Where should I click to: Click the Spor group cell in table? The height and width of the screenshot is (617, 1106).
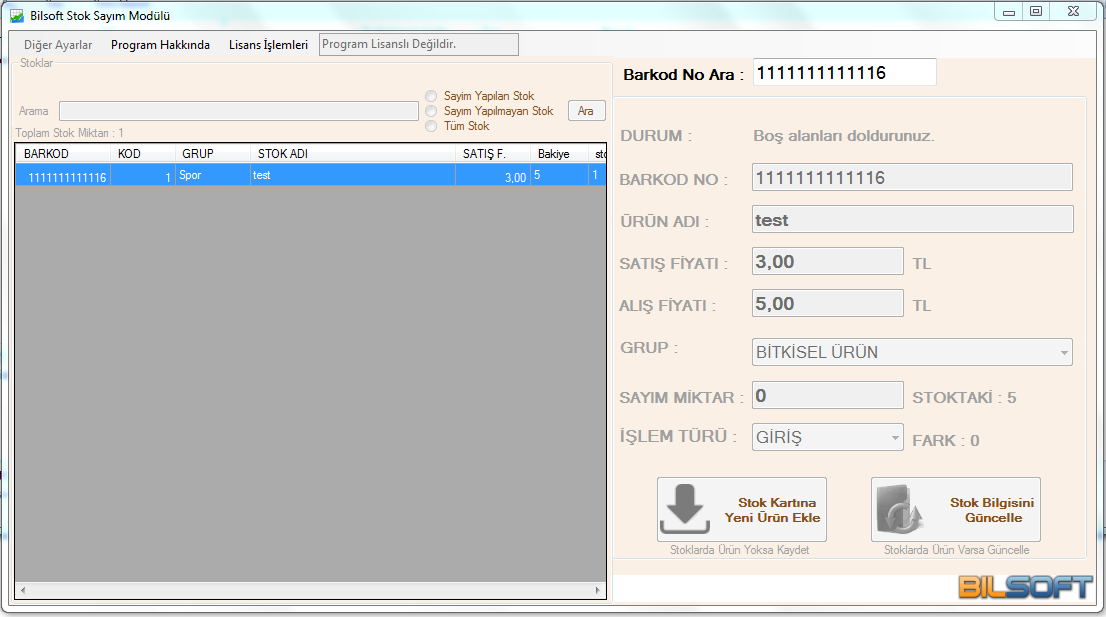click(212, 176)
